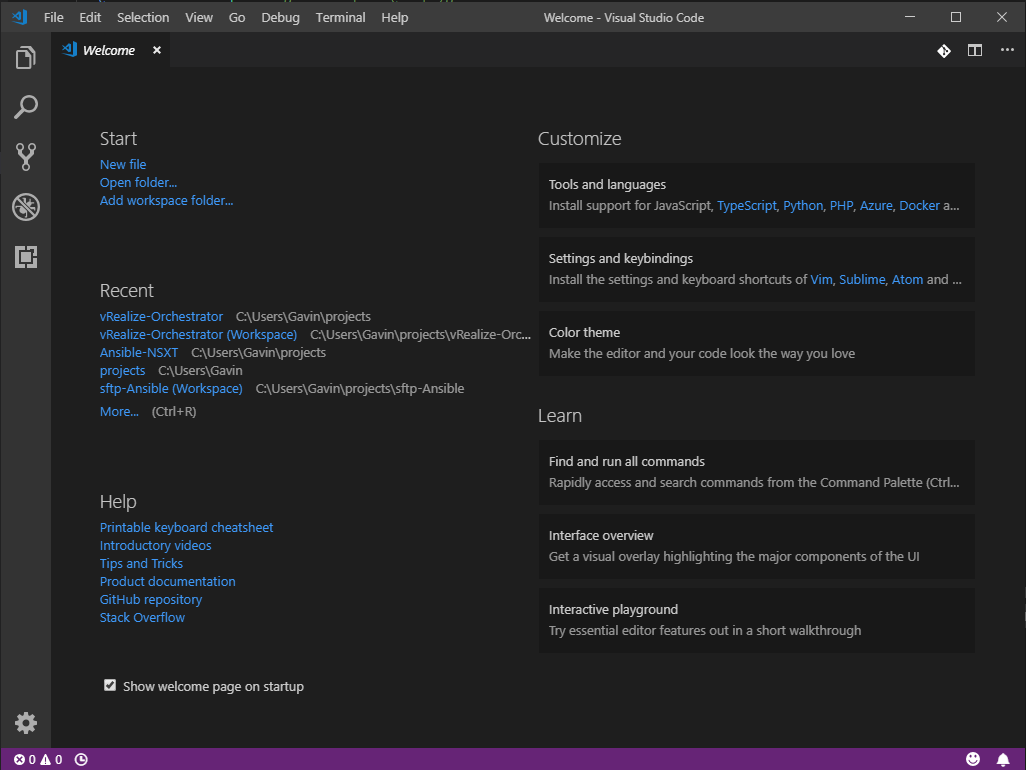Select the Welcome tab
Screen dimensions: 1026x770
(111, 50)
